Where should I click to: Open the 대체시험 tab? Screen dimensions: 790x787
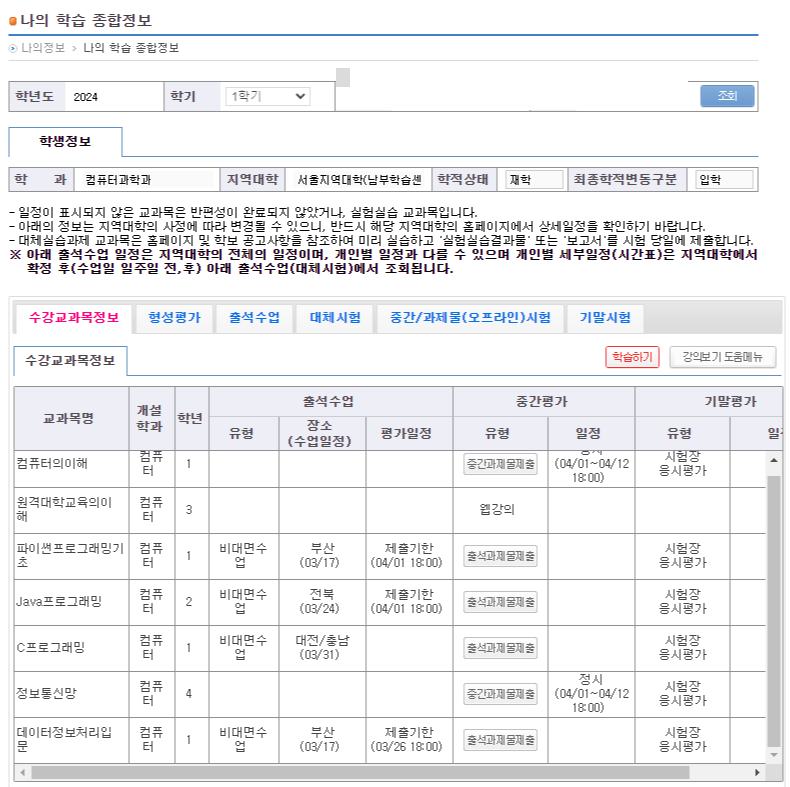pos(335,317)
